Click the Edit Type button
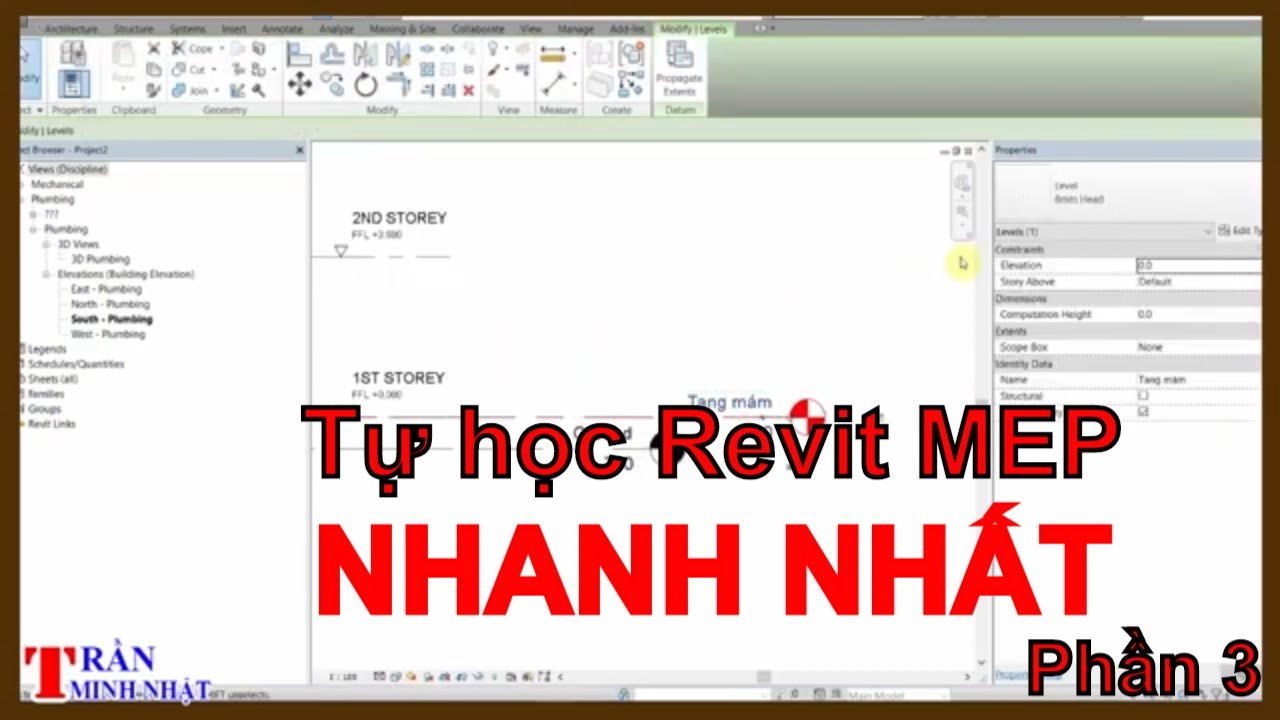 (1240, 231)
